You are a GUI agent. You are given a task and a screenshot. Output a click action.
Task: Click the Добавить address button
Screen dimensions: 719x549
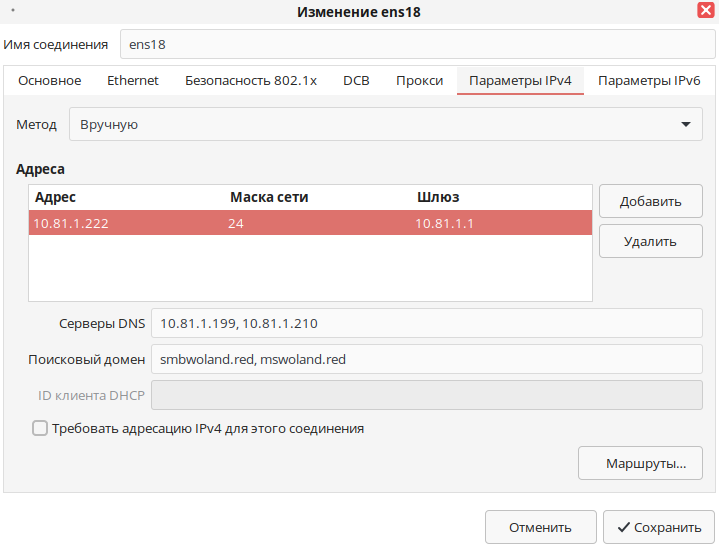[x=651, y=201]
